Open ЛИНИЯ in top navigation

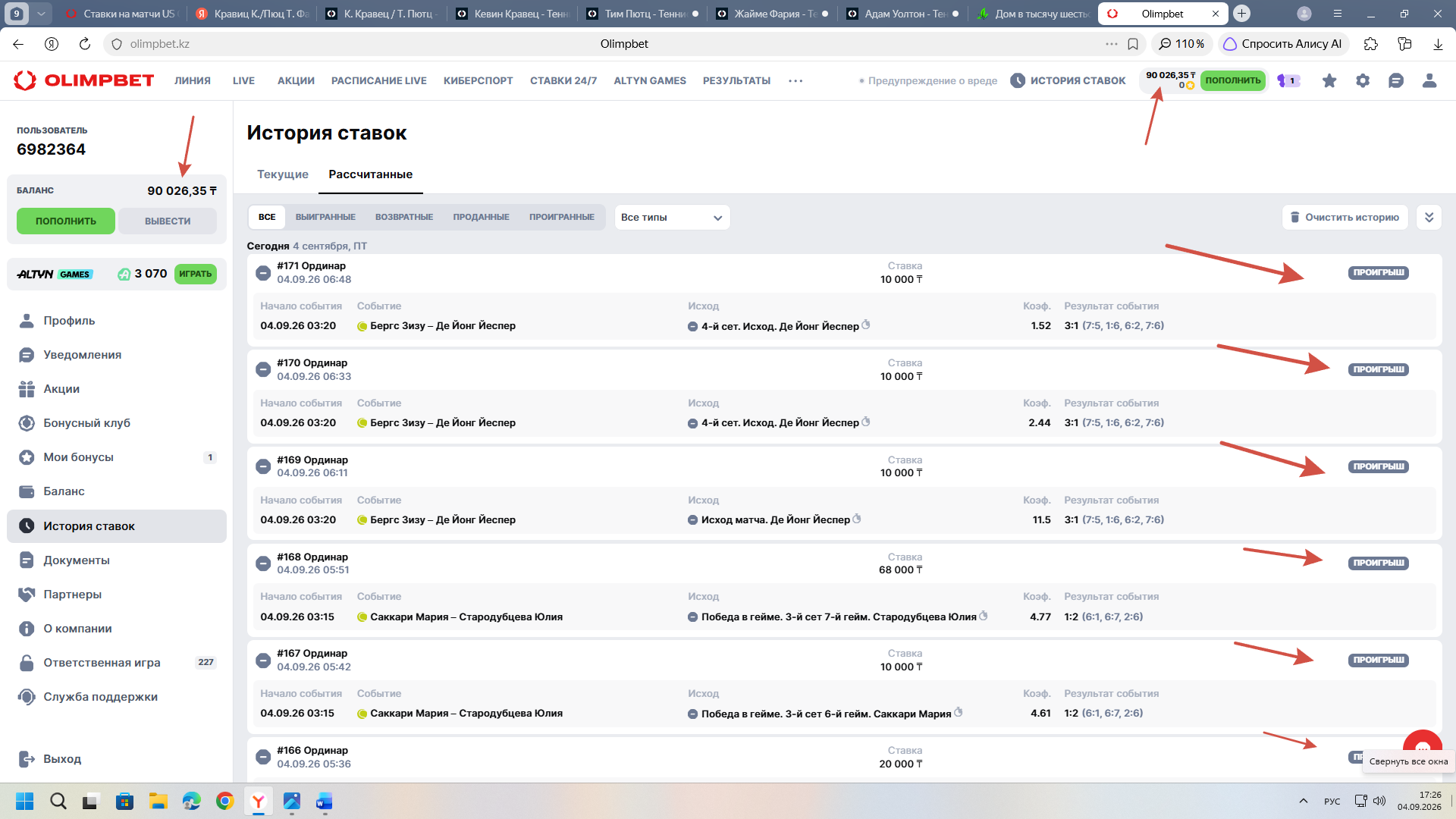pos(193,80)
